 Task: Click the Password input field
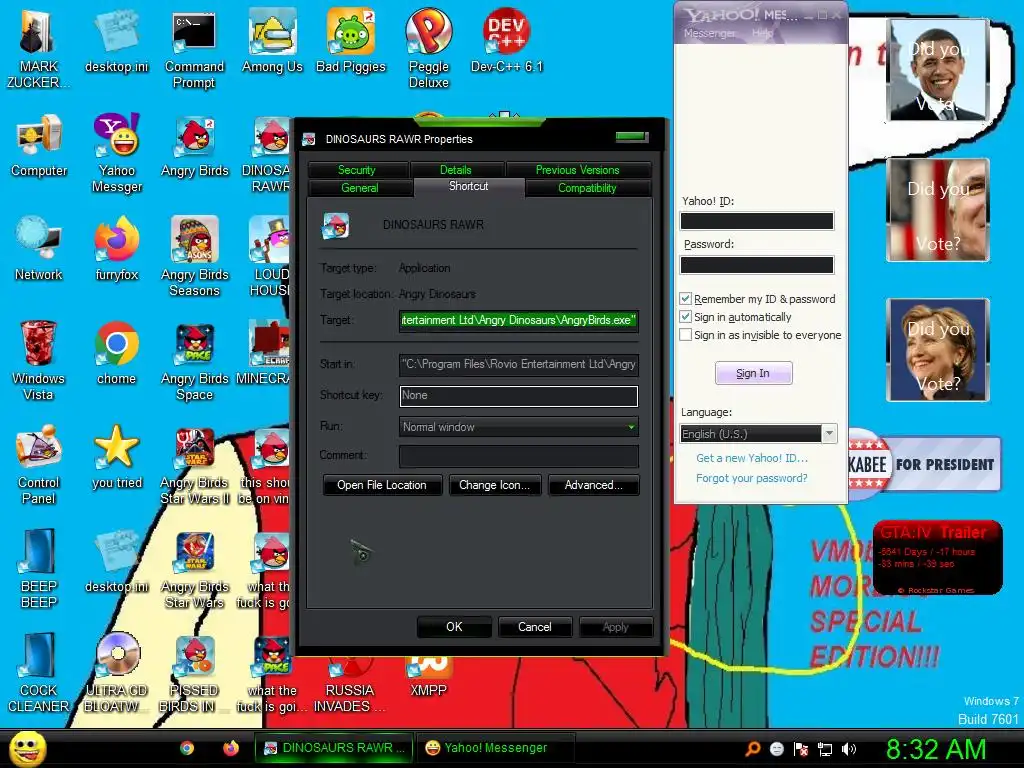click(x=757, y=264)
